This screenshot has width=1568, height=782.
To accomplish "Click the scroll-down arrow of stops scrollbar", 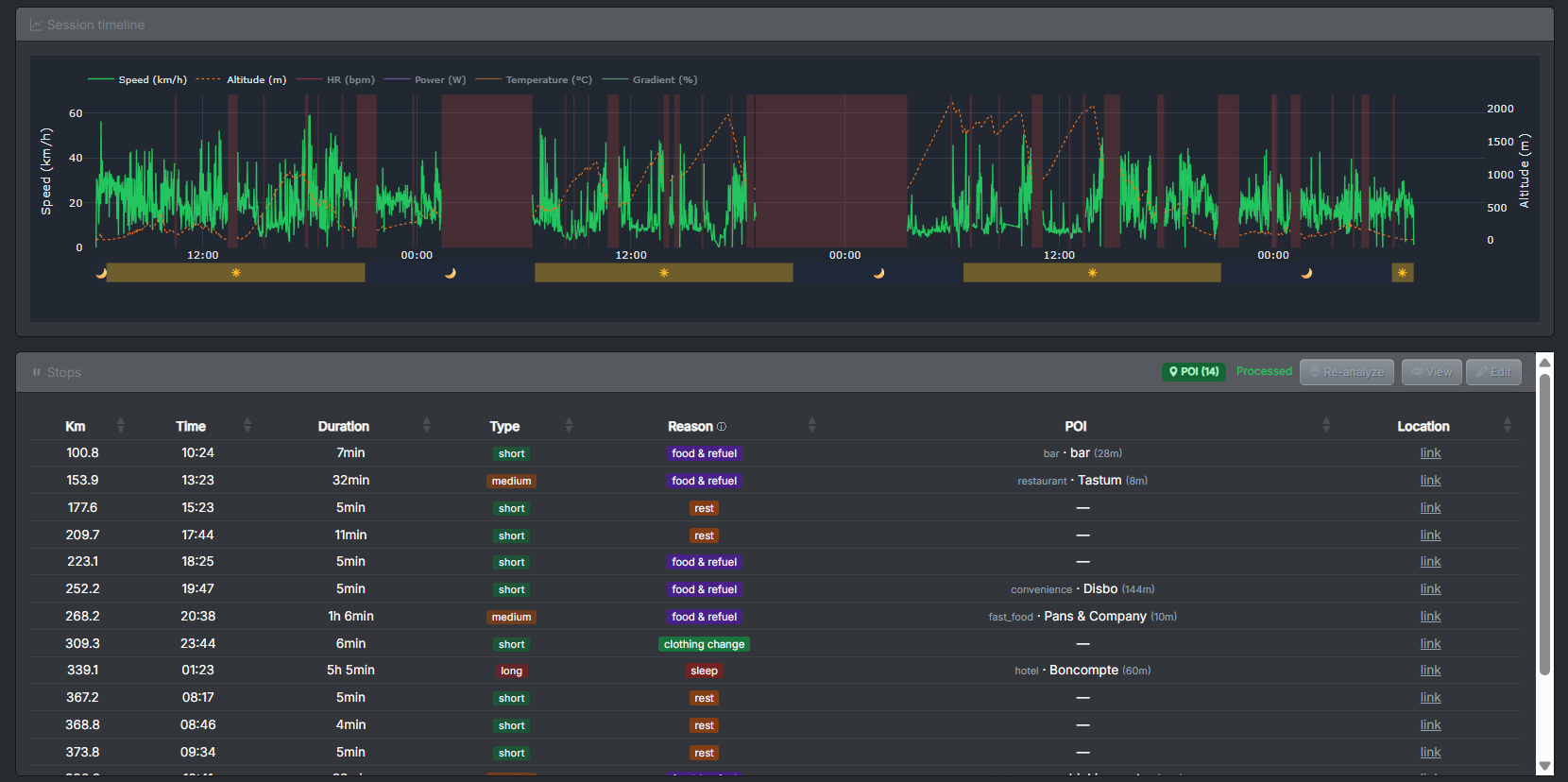I will pyautogui.click(x=1544, y=766).
